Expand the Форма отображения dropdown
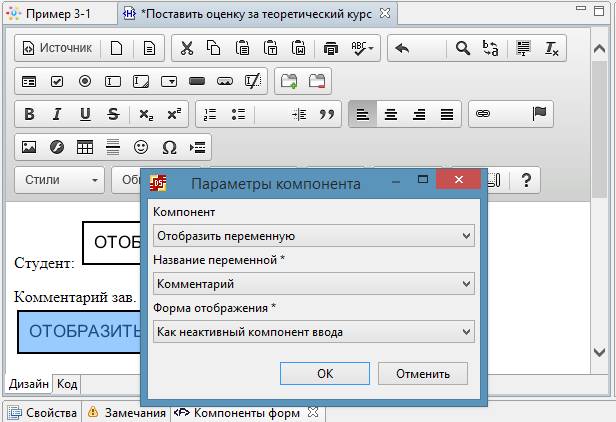This screenshot has height=422, width=616. pyautogui.click(x=314, y=332)
